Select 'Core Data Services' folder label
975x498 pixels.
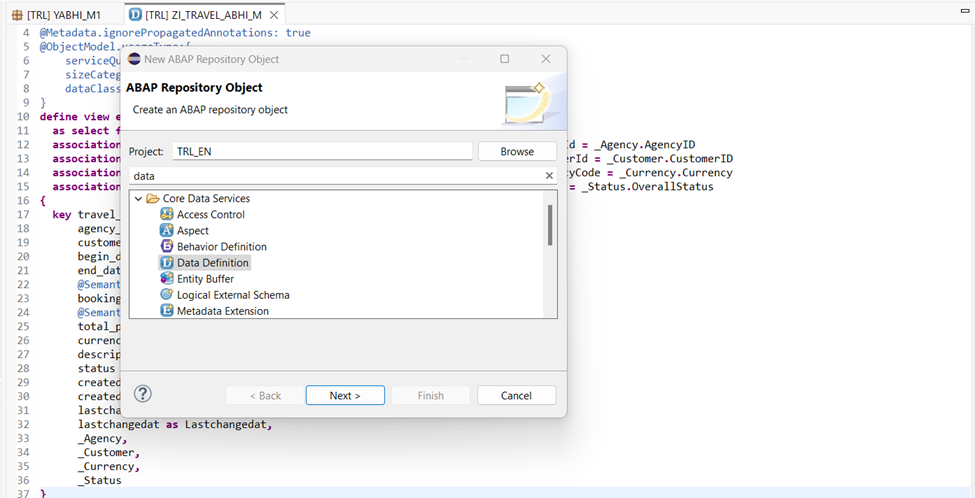206,199
